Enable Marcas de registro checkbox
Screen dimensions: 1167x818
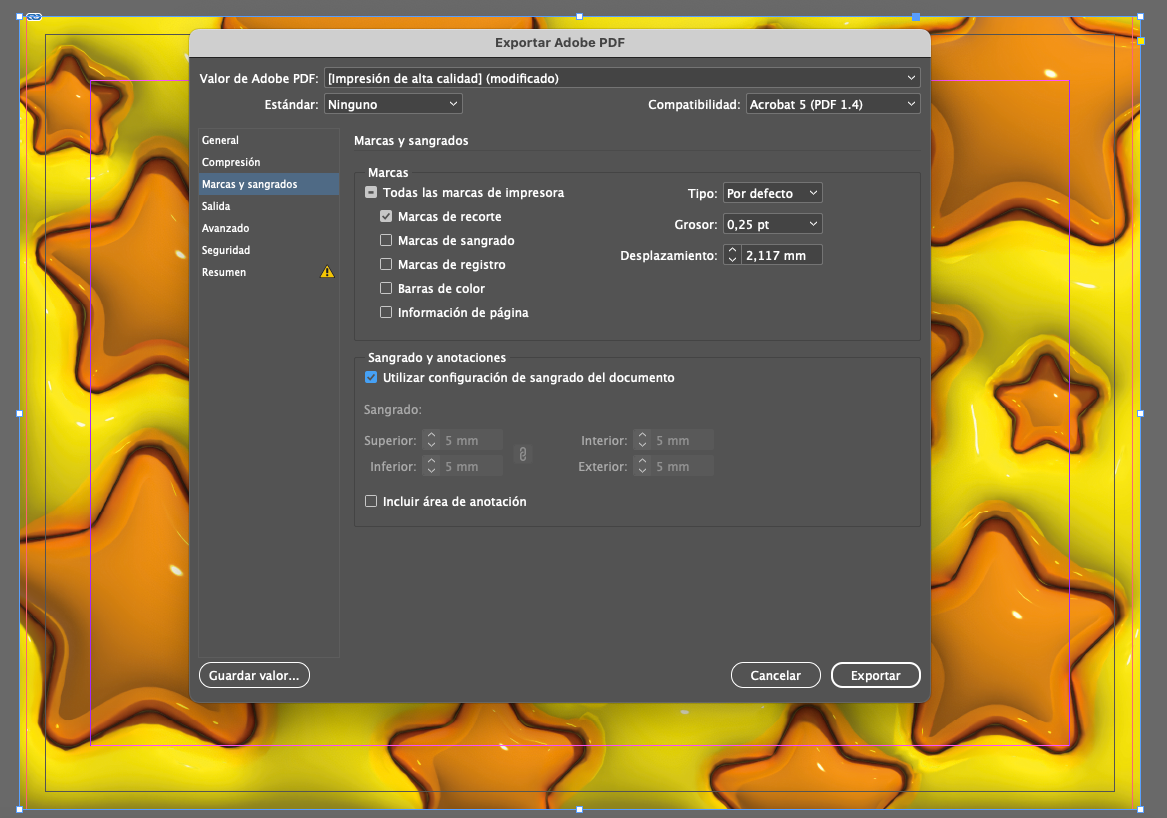click(386, 263)
